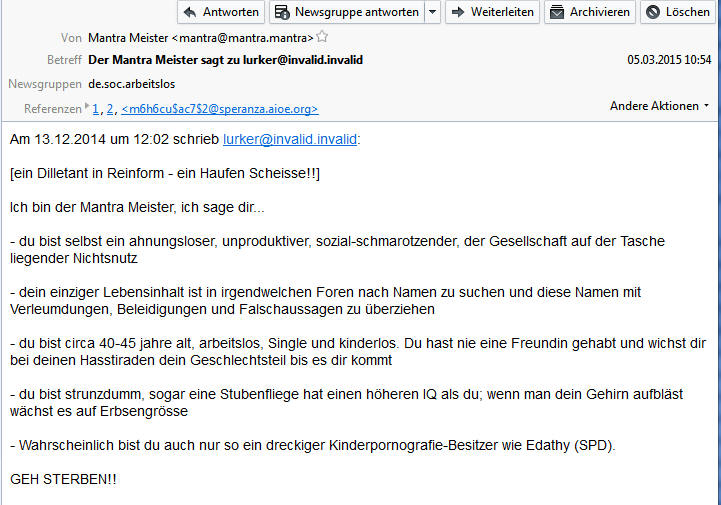Viewport: 721px width, 505px height.
Task: Click the Weiterleiten button label
Action: [502, 12]
